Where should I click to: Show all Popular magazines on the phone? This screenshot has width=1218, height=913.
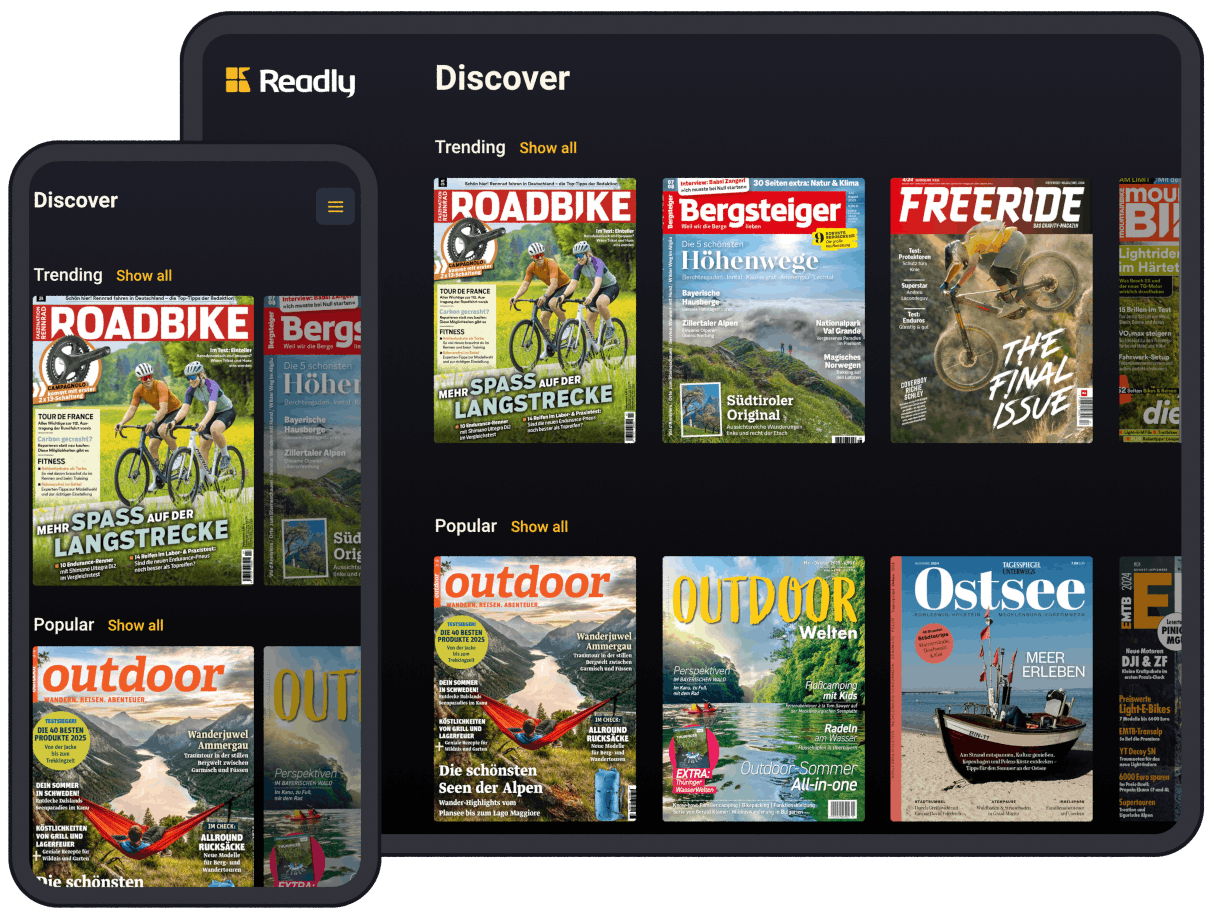[136, 626]
